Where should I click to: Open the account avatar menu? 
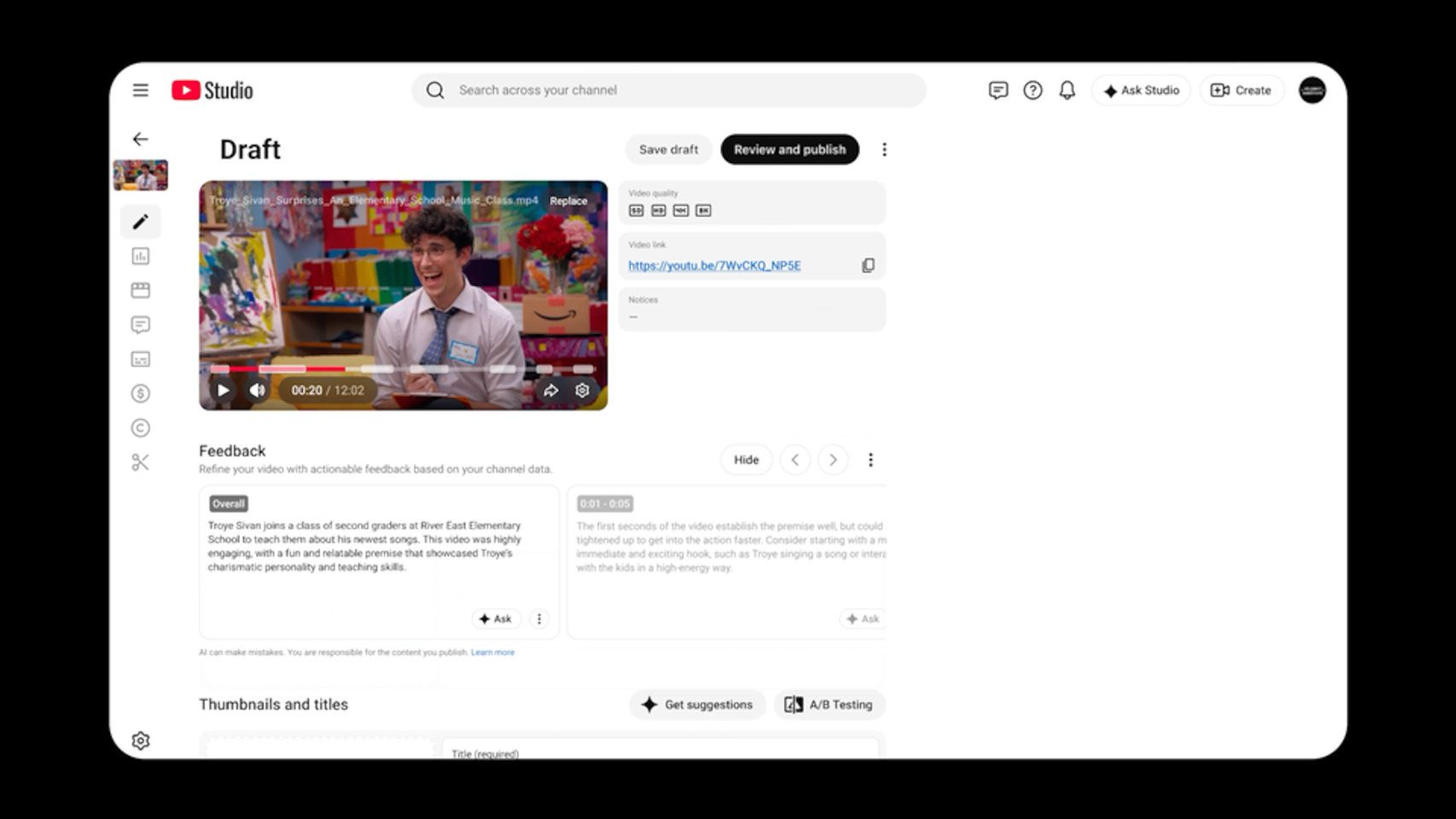pos(1312,90)
